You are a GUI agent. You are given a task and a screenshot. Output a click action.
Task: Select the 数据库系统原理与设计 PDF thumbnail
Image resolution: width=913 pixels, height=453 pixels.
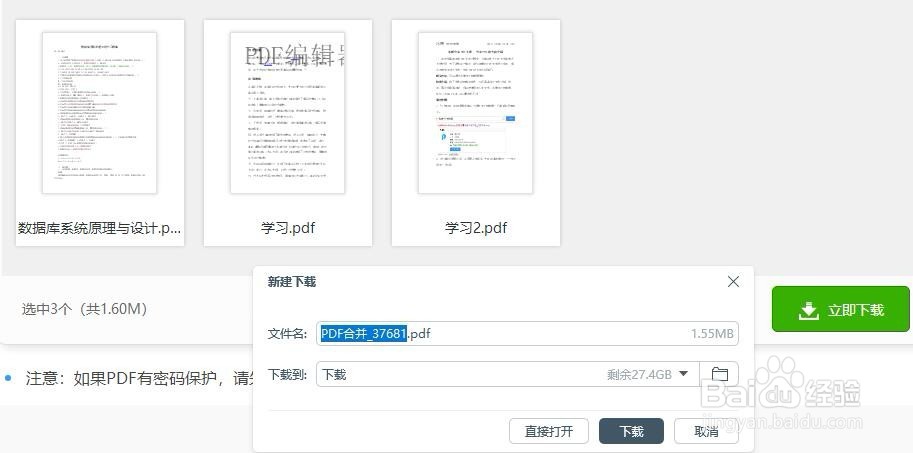pos(100,113)
